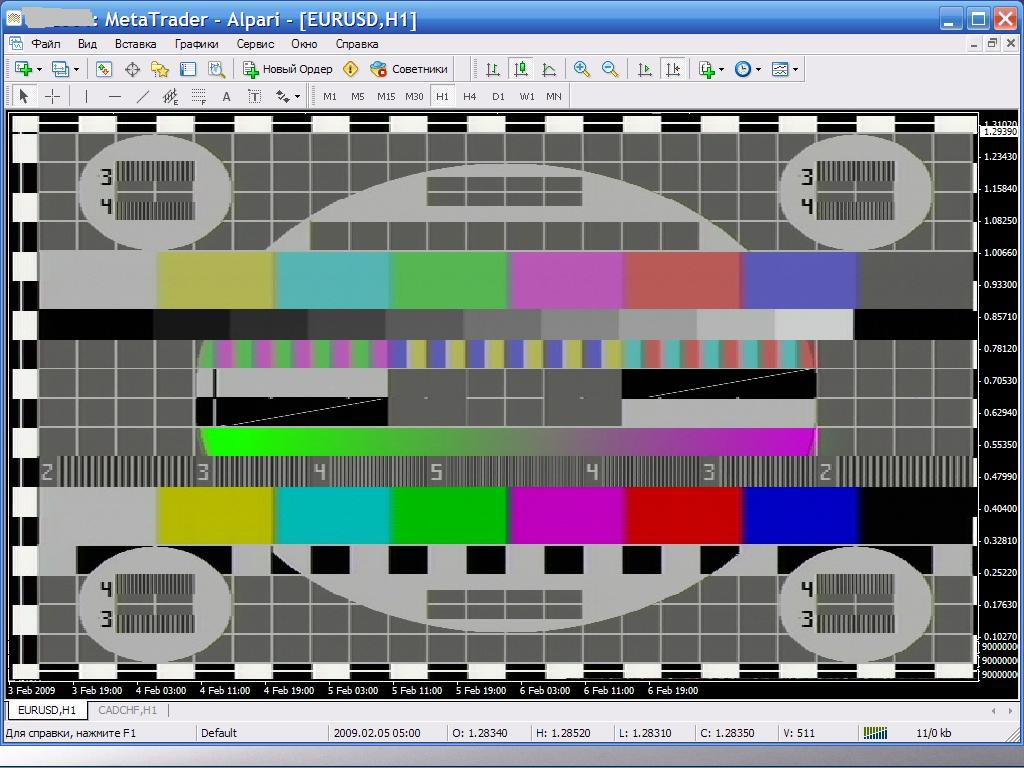Image resolution: width=1024 pixels, height=768 pixels.
Task: Open the Navigator folder-star icon
Action: (x=160, y=69)
